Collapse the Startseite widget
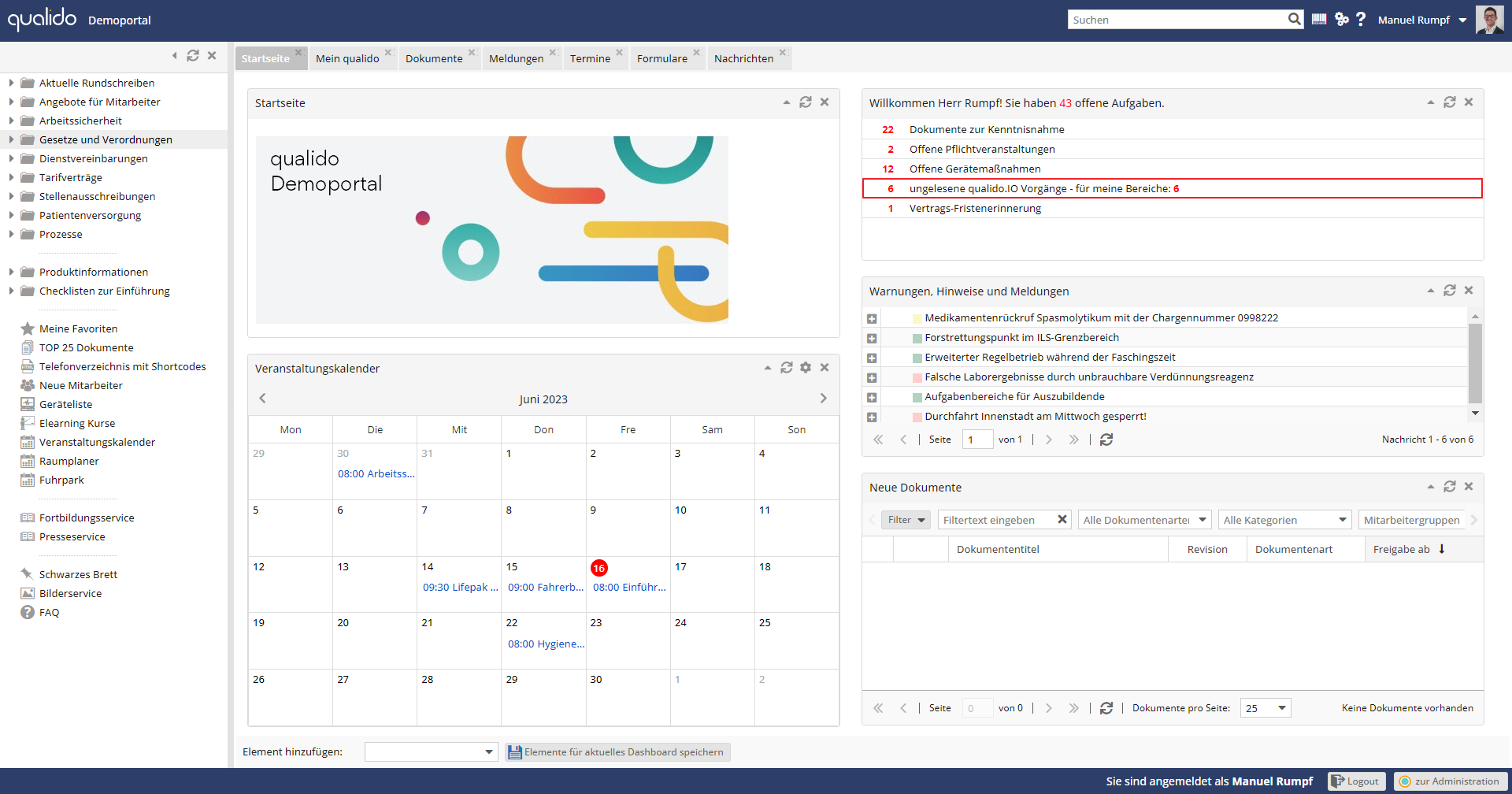 tap(787, 102)
